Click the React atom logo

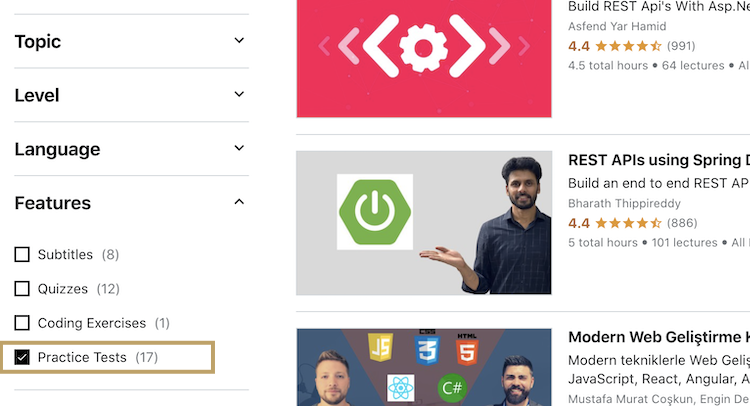click(x=401, y=387)
